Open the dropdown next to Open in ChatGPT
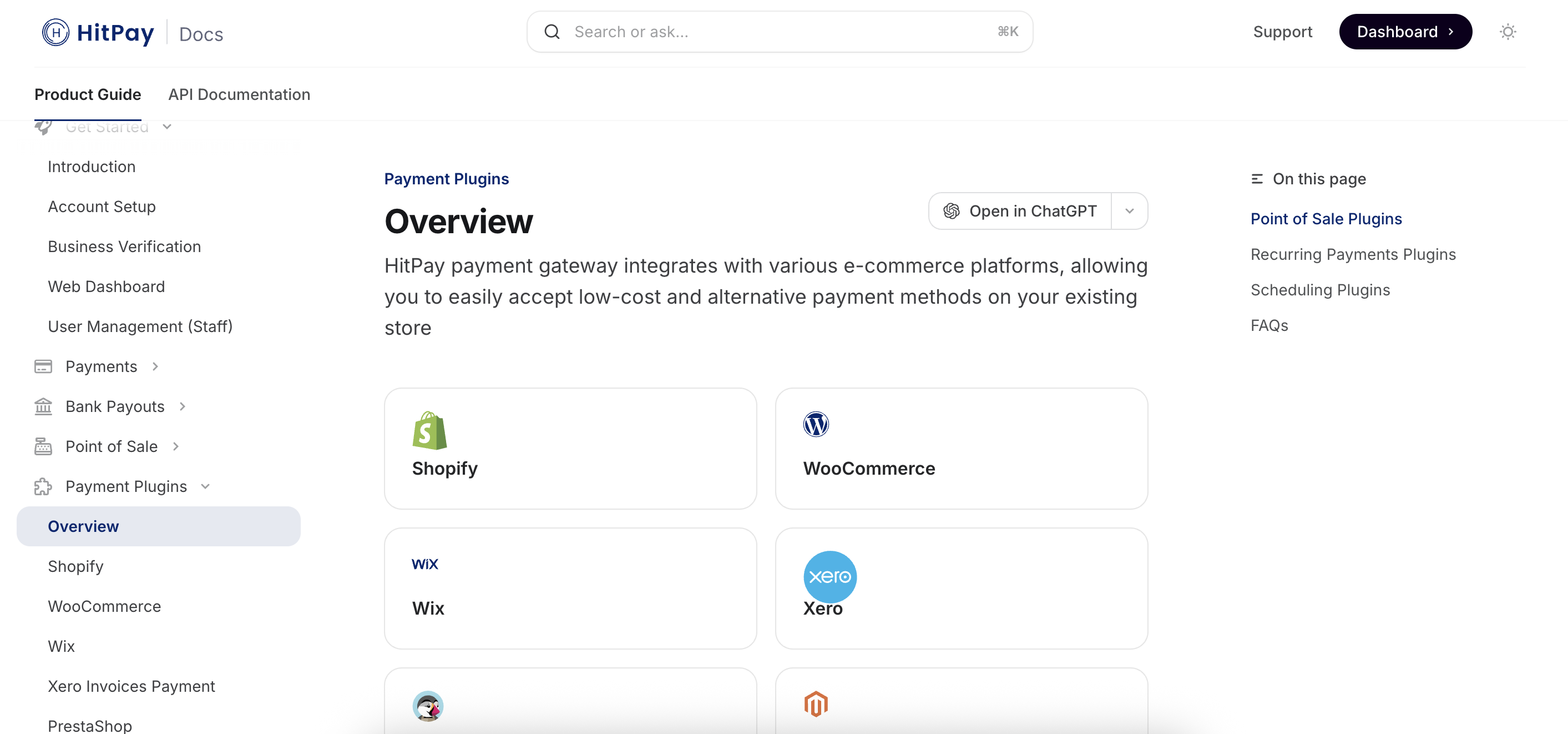Image resolution: width=1568 pixels, height=734 pixels. click(x=1129, y=212)
